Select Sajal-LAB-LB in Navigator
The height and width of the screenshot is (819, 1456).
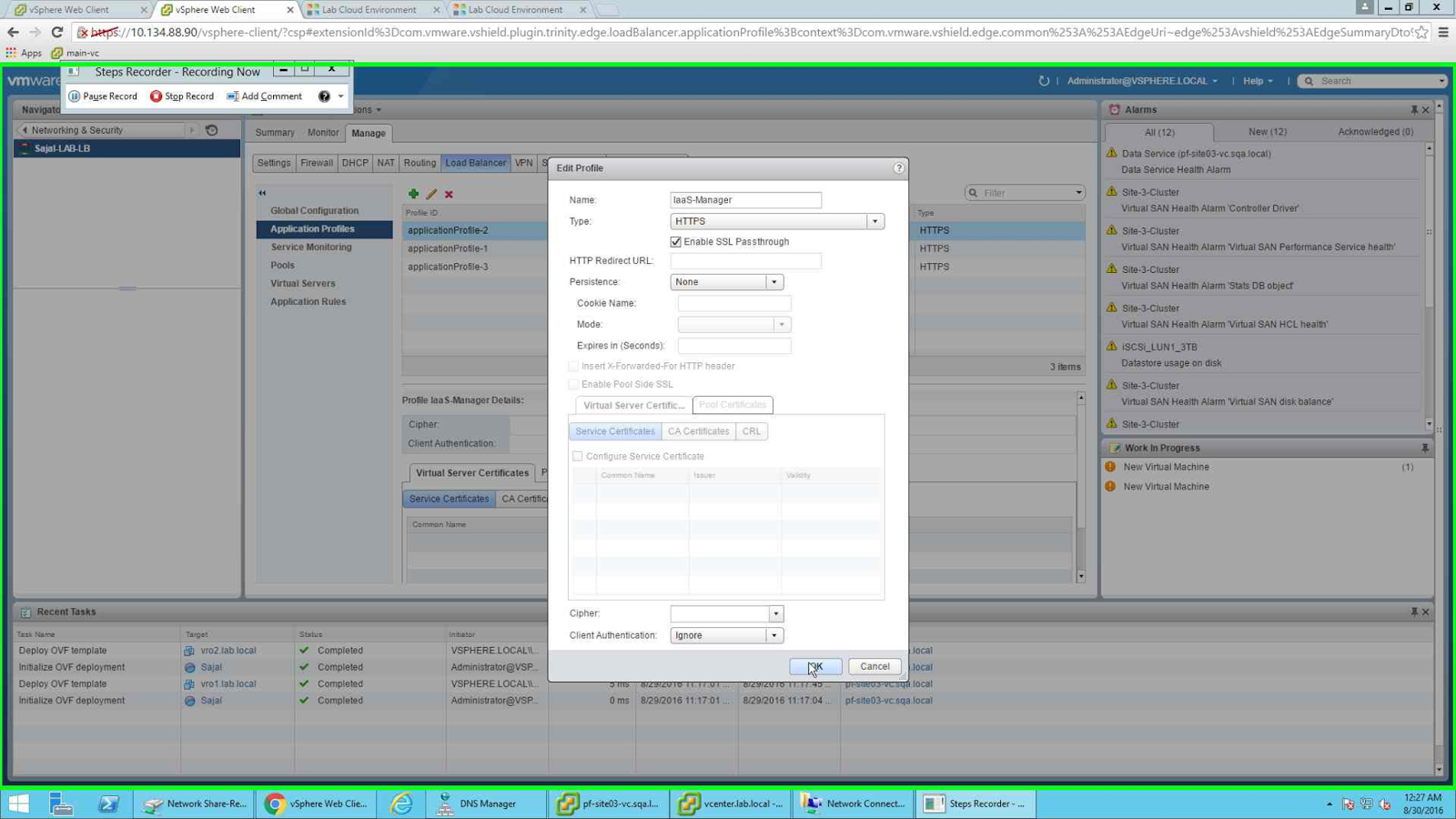(x=127, y=148)
